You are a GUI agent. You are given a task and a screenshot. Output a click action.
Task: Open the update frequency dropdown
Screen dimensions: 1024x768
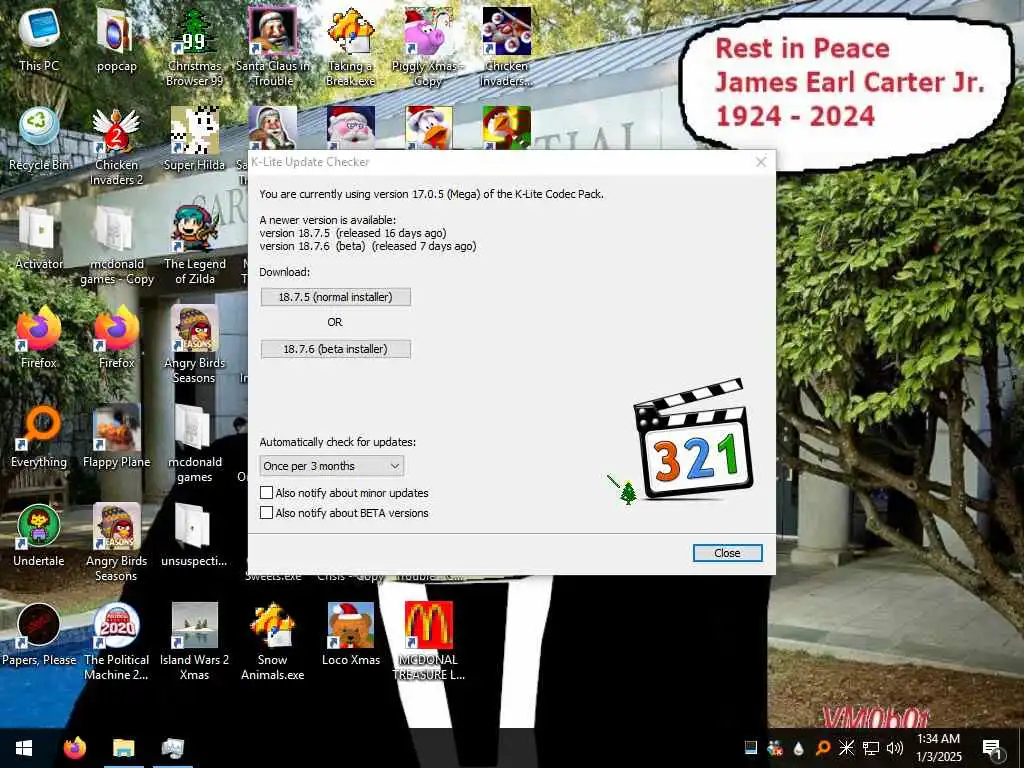(x=332, y=466)
